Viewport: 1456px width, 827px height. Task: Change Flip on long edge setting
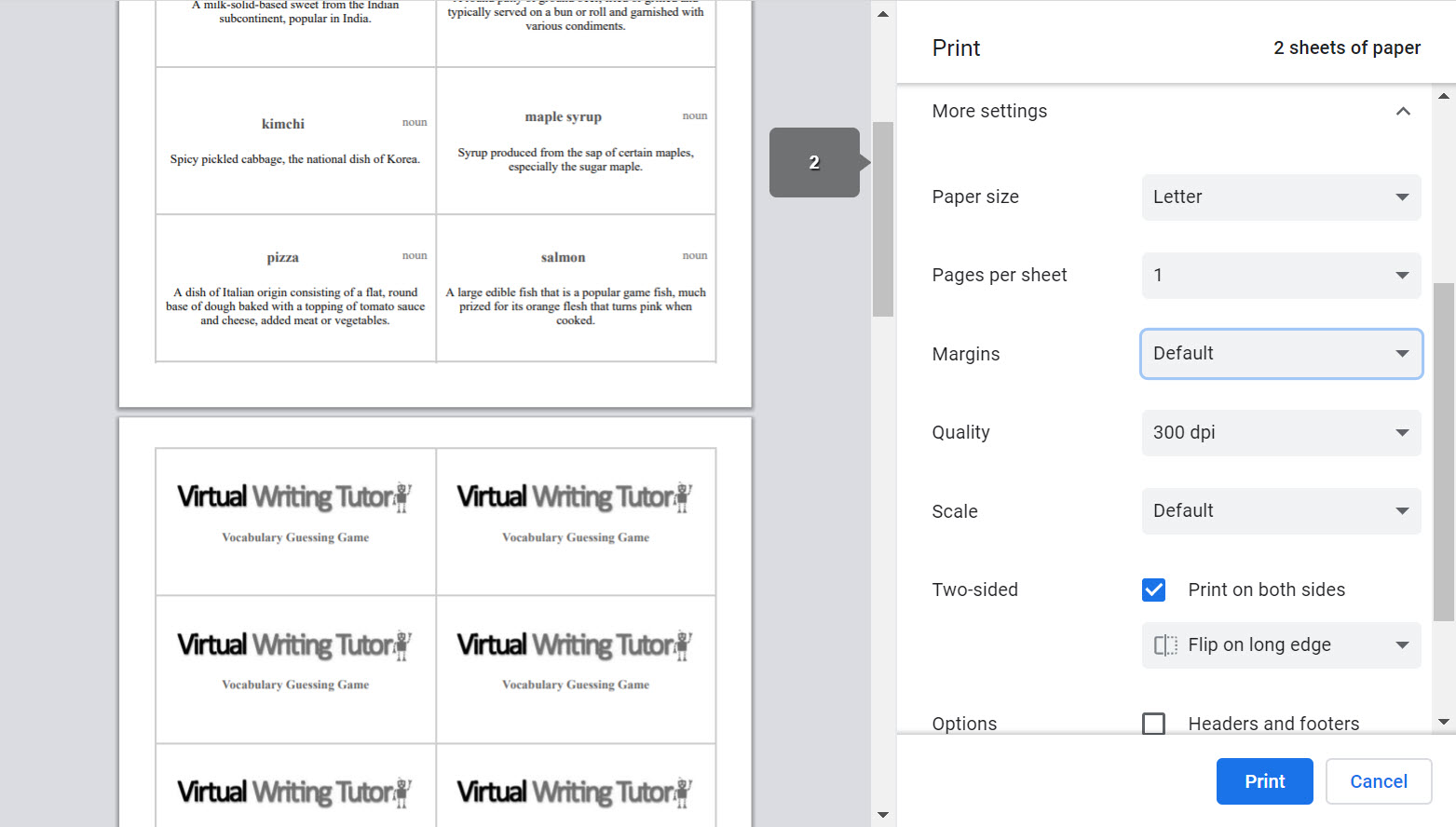coord(1281,644)
